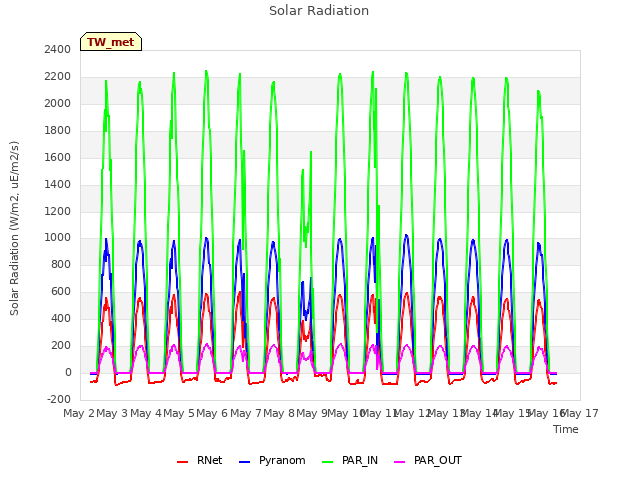This screenshot has height=480, width=640.
Task: Select the RNet legend label
Action: [x=209, y=460]
